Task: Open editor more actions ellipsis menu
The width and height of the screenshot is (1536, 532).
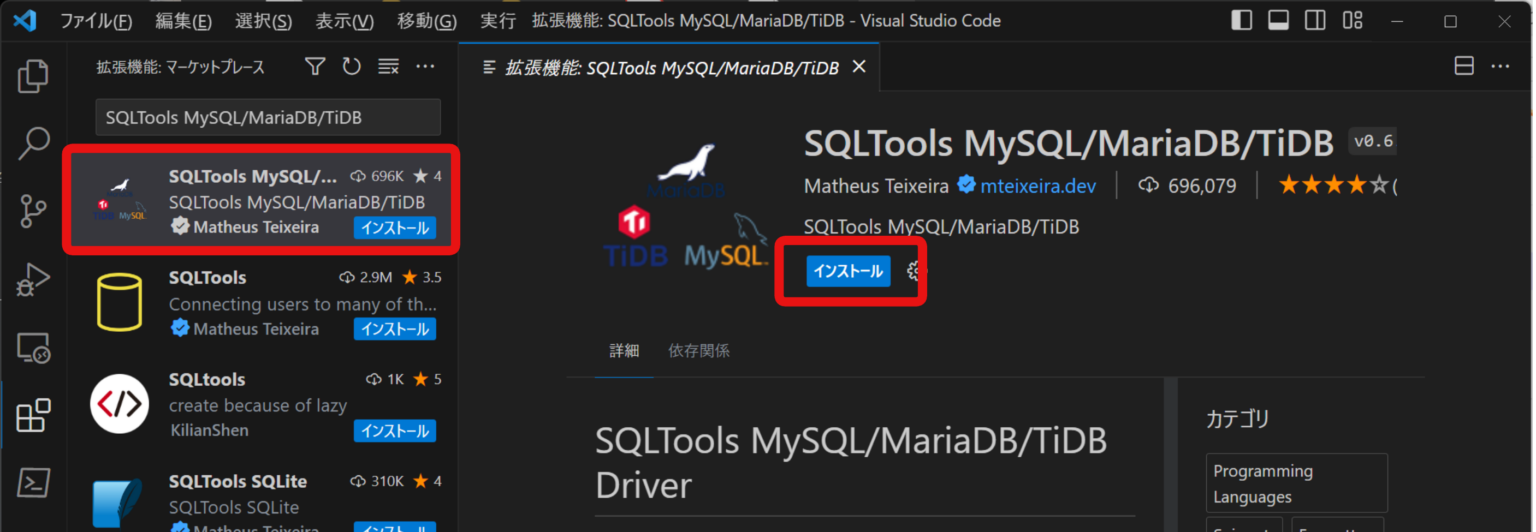Action: [x=1500, y=67]
